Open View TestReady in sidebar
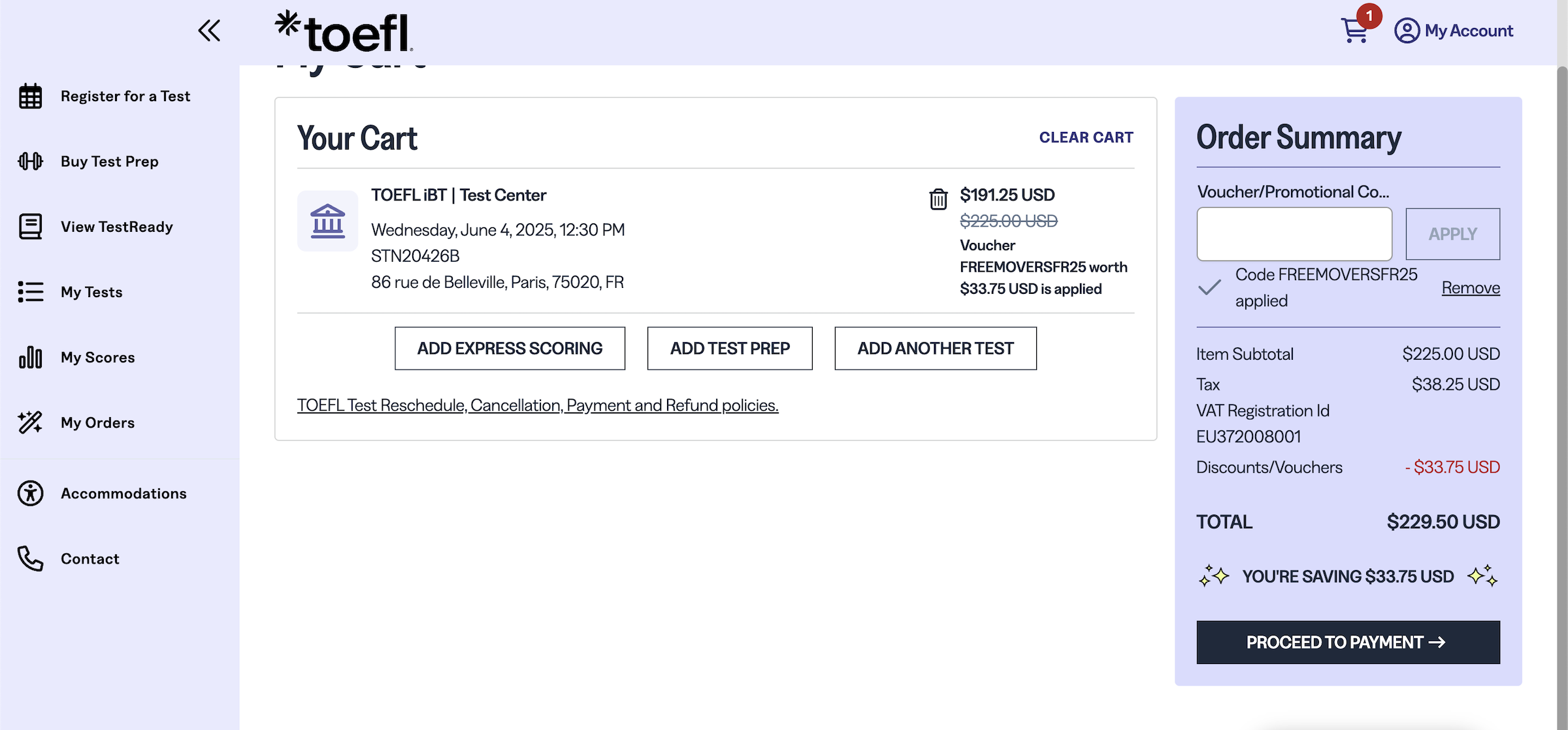 116,227
